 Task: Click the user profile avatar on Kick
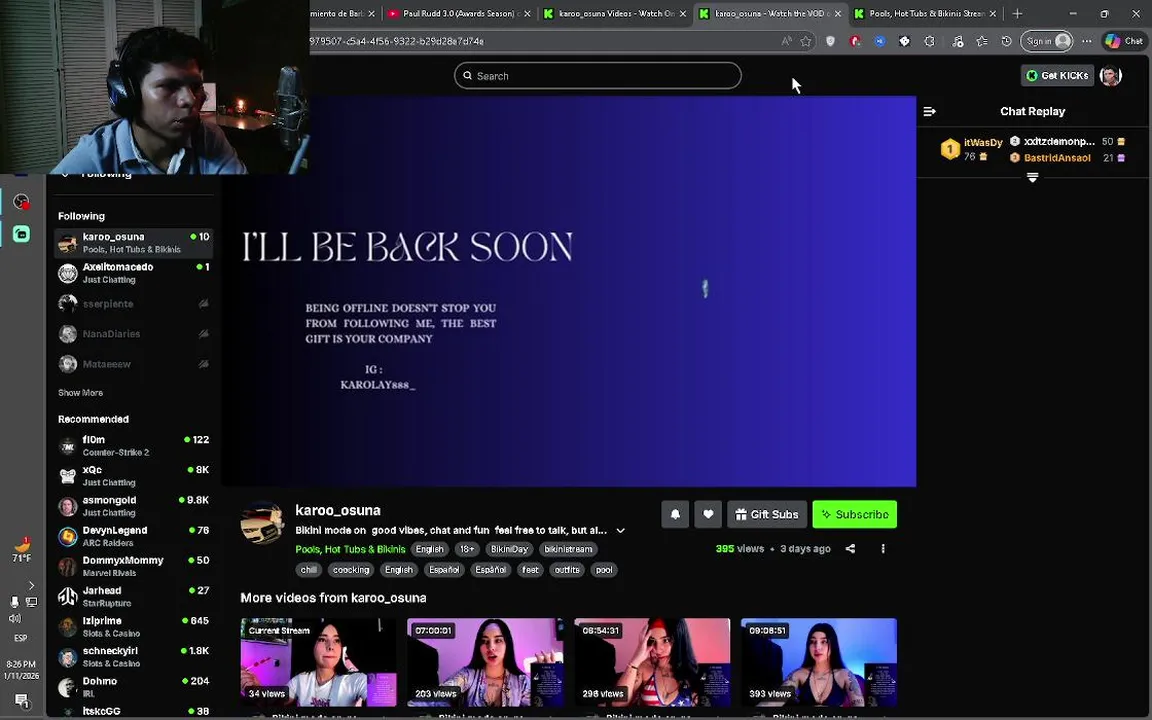click(x=1110, y=76)
